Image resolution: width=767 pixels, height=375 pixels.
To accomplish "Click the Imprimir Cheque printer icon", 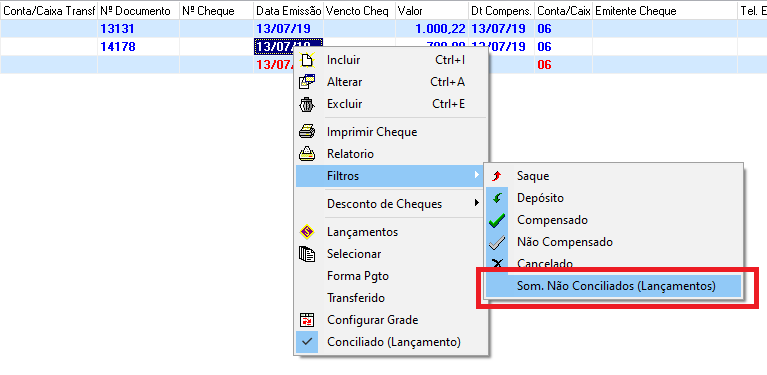I will click(307, 132).
